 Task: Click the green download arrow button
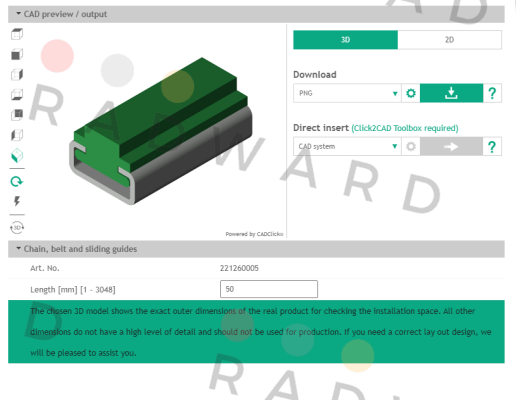tap(451, 93)
